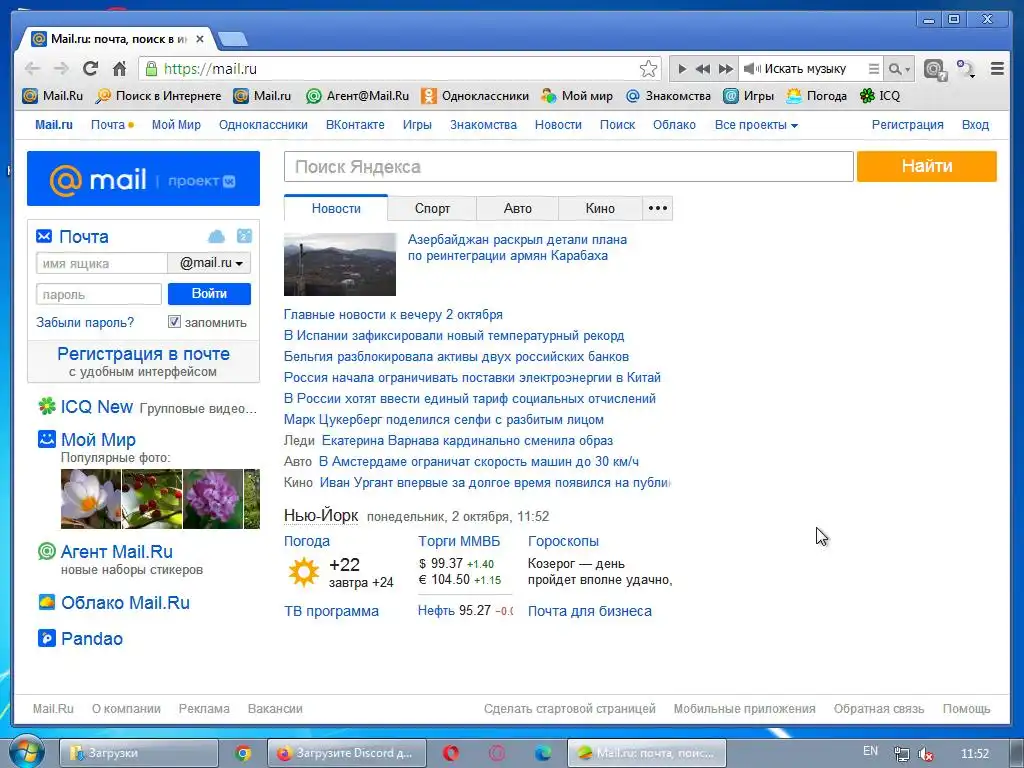Open the @mail.ru domain dropdown
The image size is (1024, 768).
coord(210,263)
